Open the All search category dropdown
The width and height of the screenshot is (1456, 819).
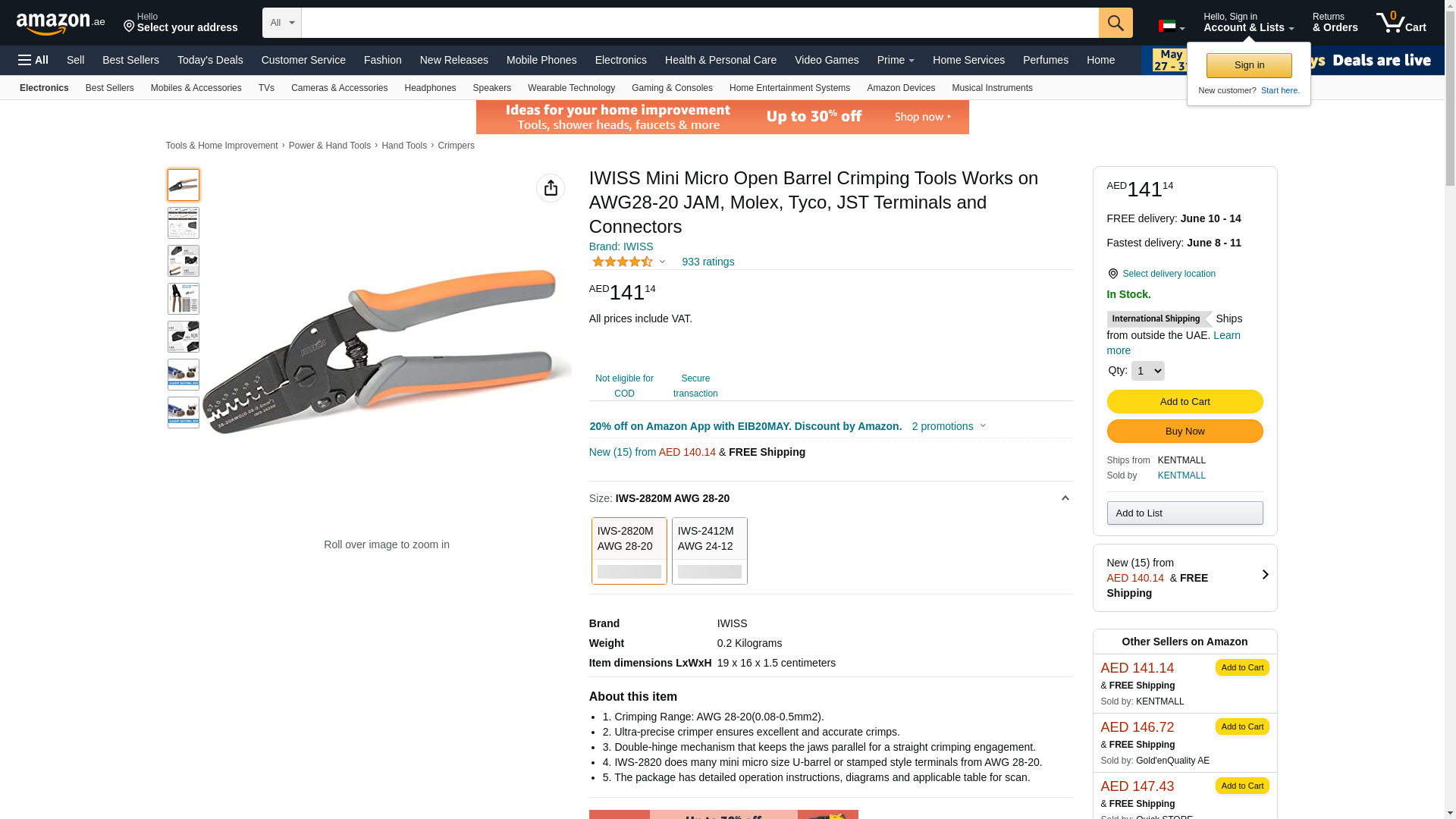click(282, 23)
